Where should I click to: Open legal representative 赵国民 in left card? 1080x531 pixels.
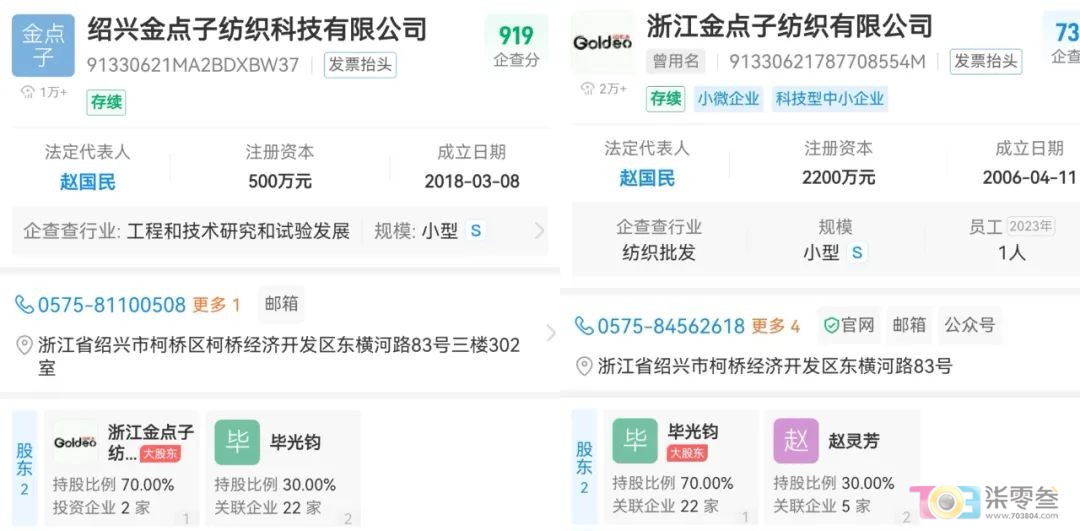[87, 182]
